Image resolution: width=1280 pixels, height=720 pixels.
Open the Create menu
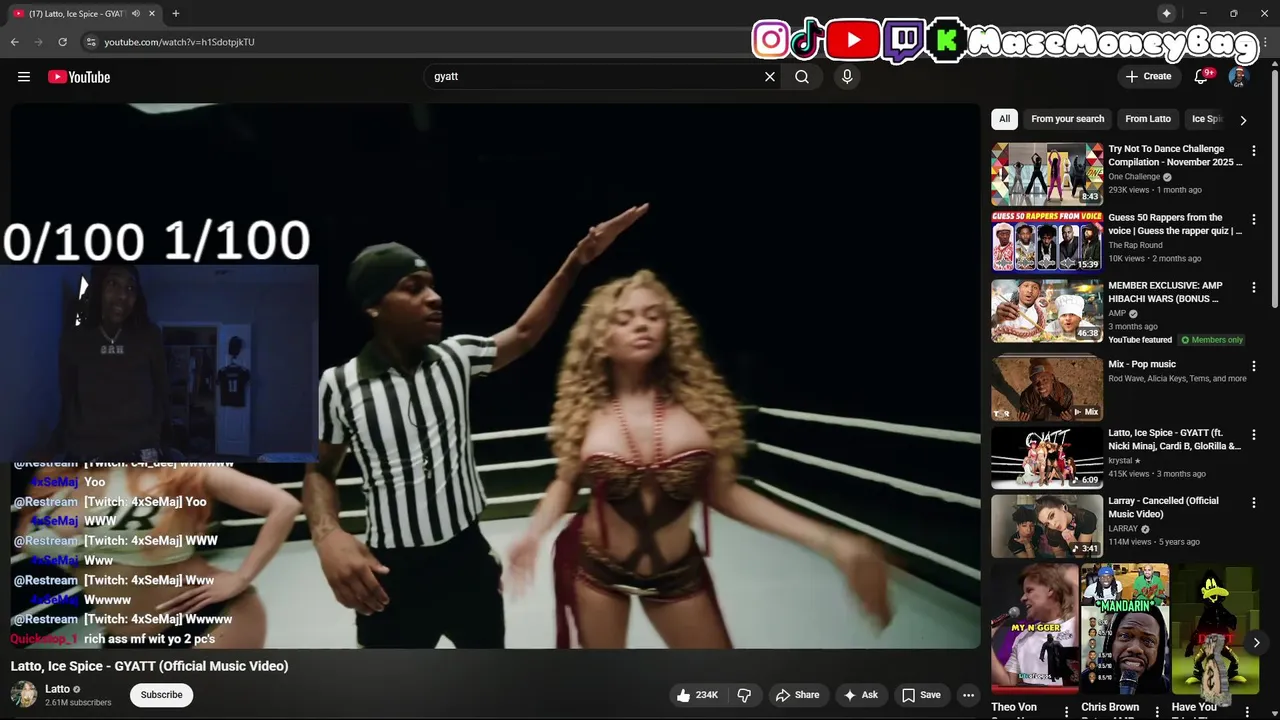pos(1148,77)
